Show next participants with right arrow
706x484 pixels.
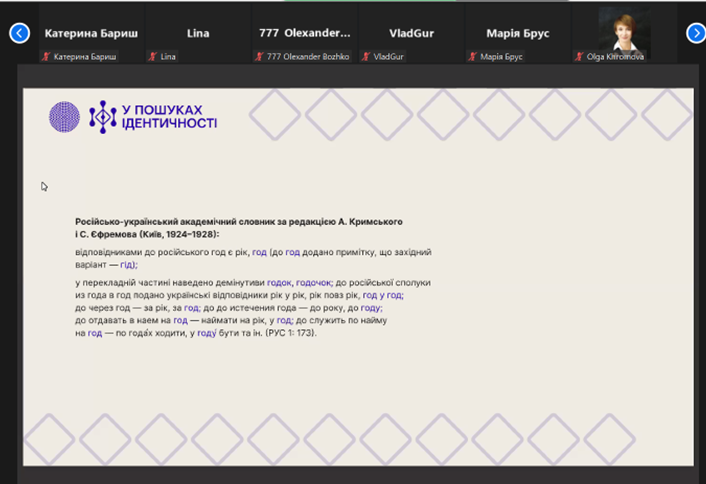point(695,33)
